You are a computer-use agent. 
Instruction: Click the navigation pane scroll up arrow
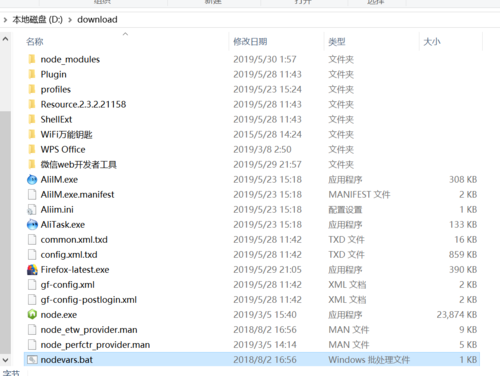click(x=5, y=39)
